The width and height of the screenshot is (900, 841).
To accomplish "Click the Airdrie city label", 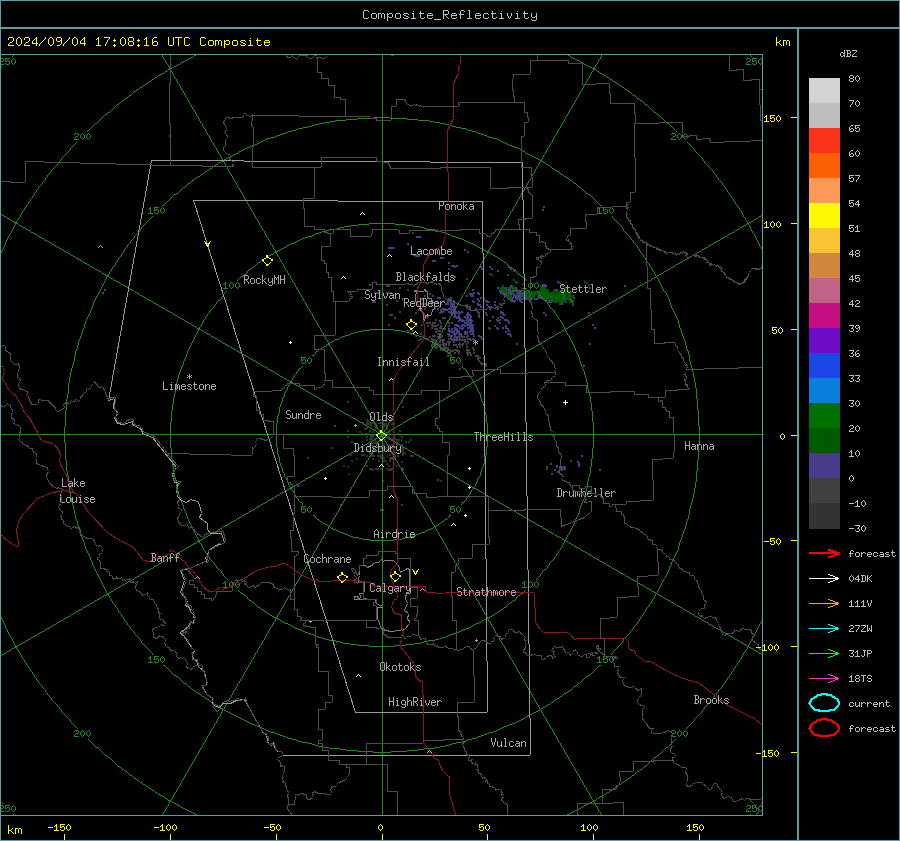I will 394,534.
